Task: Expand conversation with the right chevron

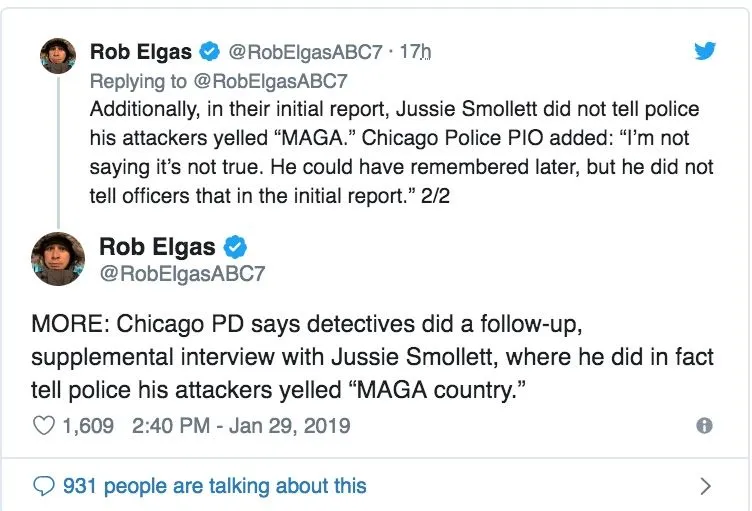Action: click(x=706, y=487)
